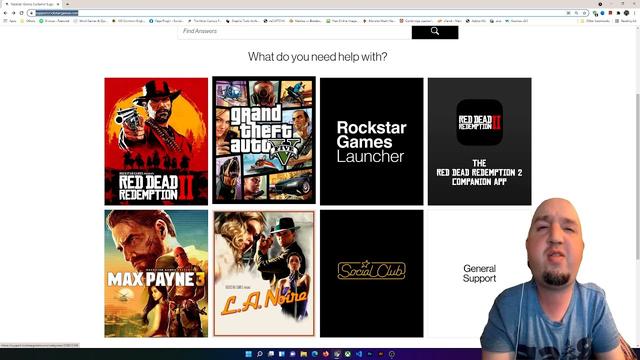Launch Microsoft Edge from the taskbar
Viewport: 640px width, 360px height.
coord(315,354)
